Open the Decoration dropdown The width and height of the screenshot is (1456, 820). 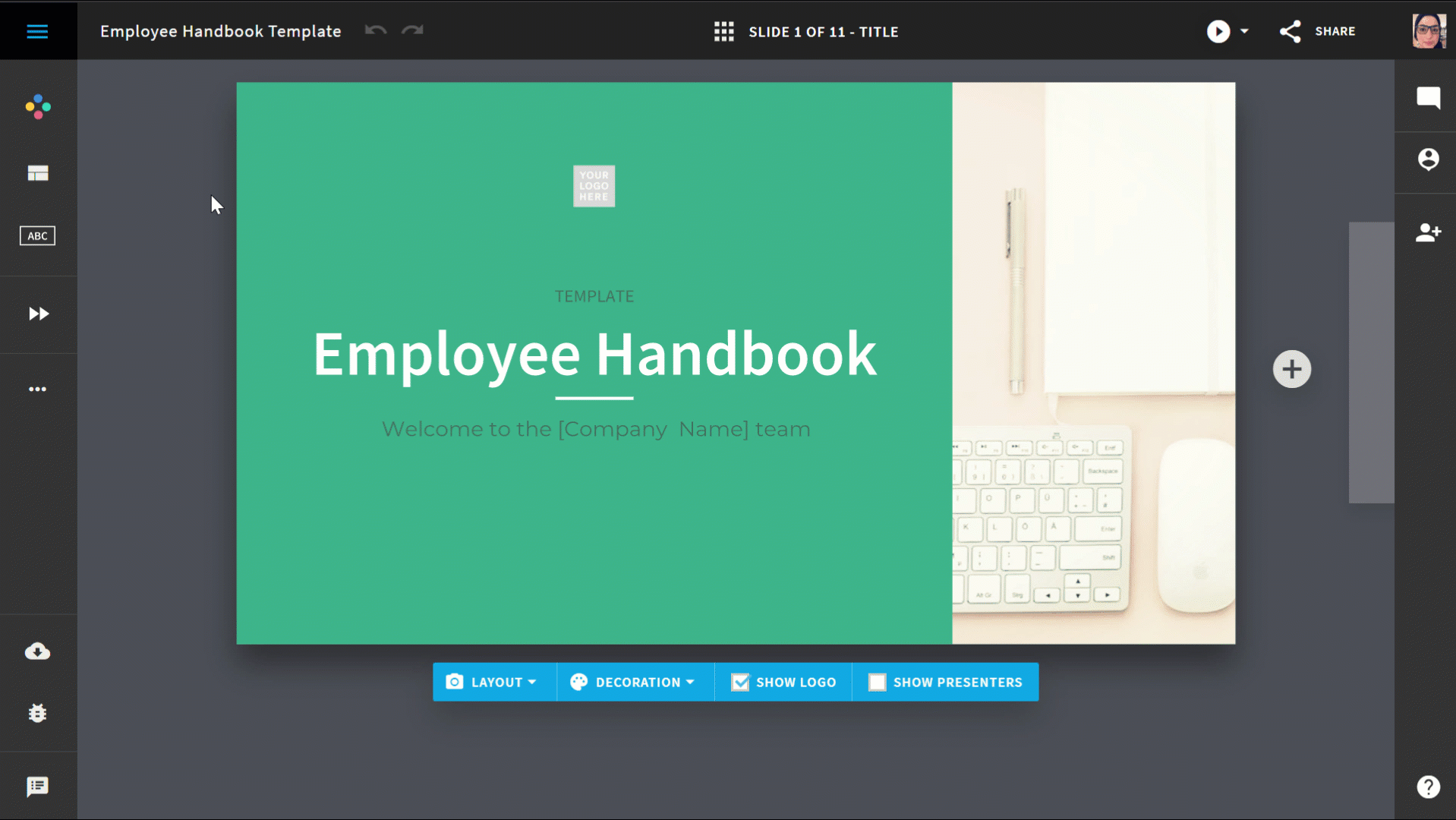coord(635,682)
